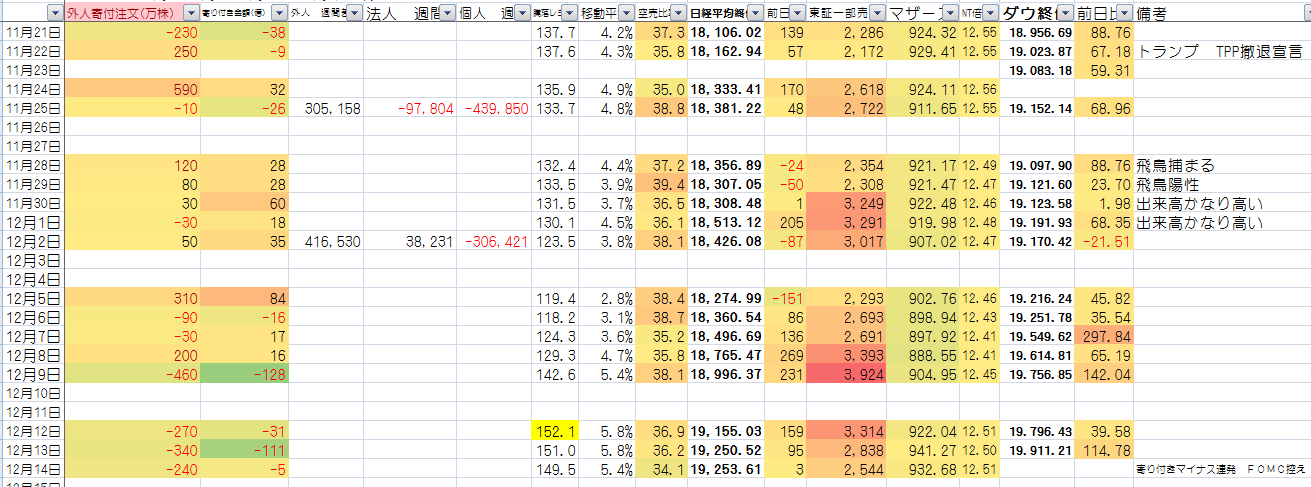Select the 297.84 Dow change cell
The width and height of the screenshot is (1311, 487).
tap(1104, 336)
